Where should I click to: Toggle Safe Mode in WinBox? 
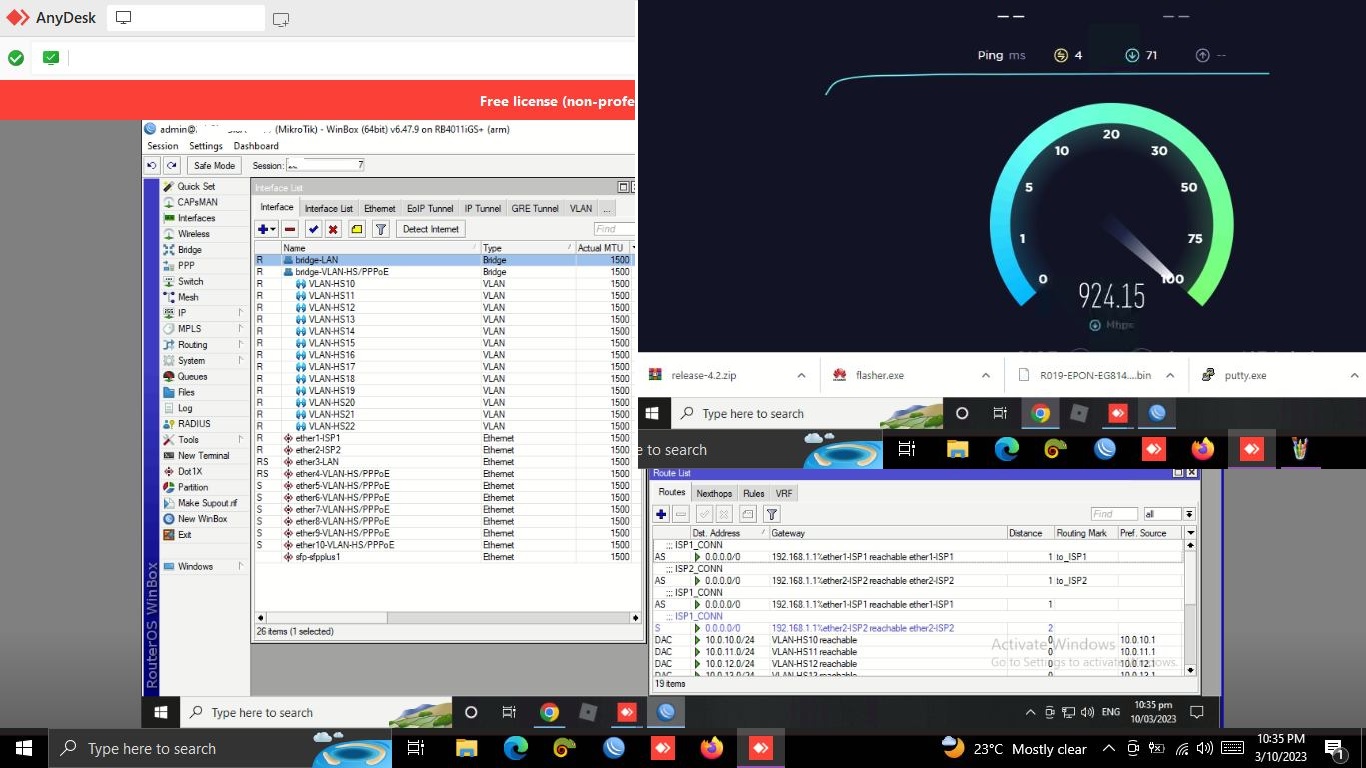point(214,165)
